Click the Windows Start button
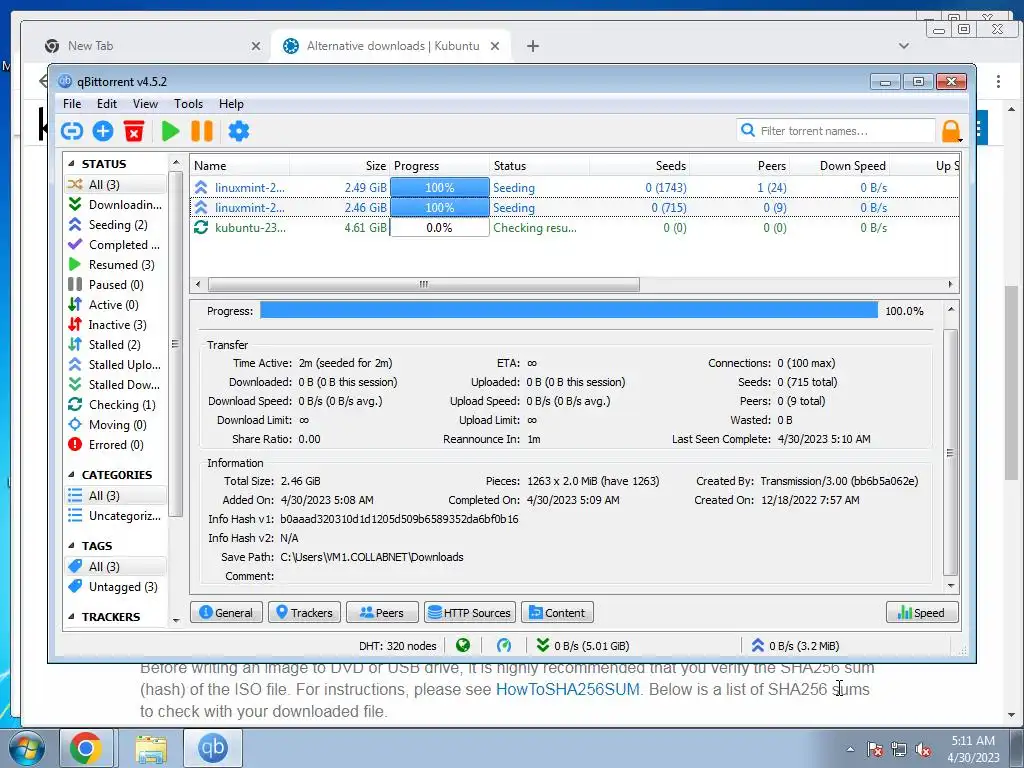The image size is (1024, 768). click(x=25, y=748)
